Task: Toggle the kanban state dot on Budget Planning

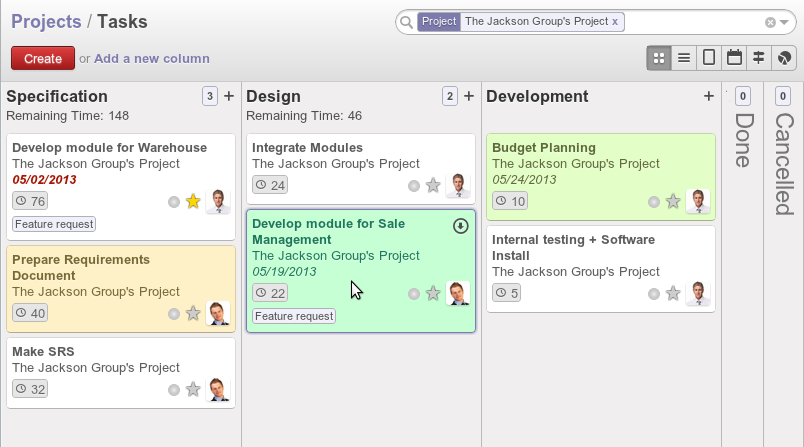Action: 654,202
